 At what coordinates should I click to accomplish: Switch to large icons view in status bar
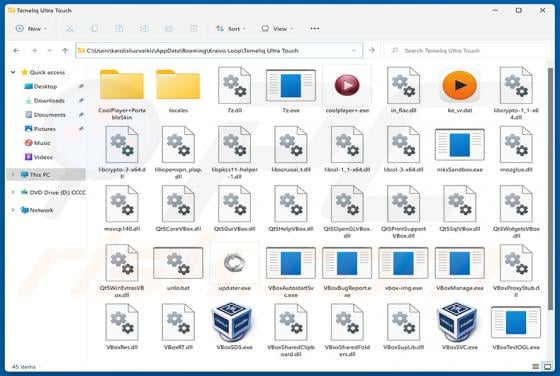pos(547,366)
